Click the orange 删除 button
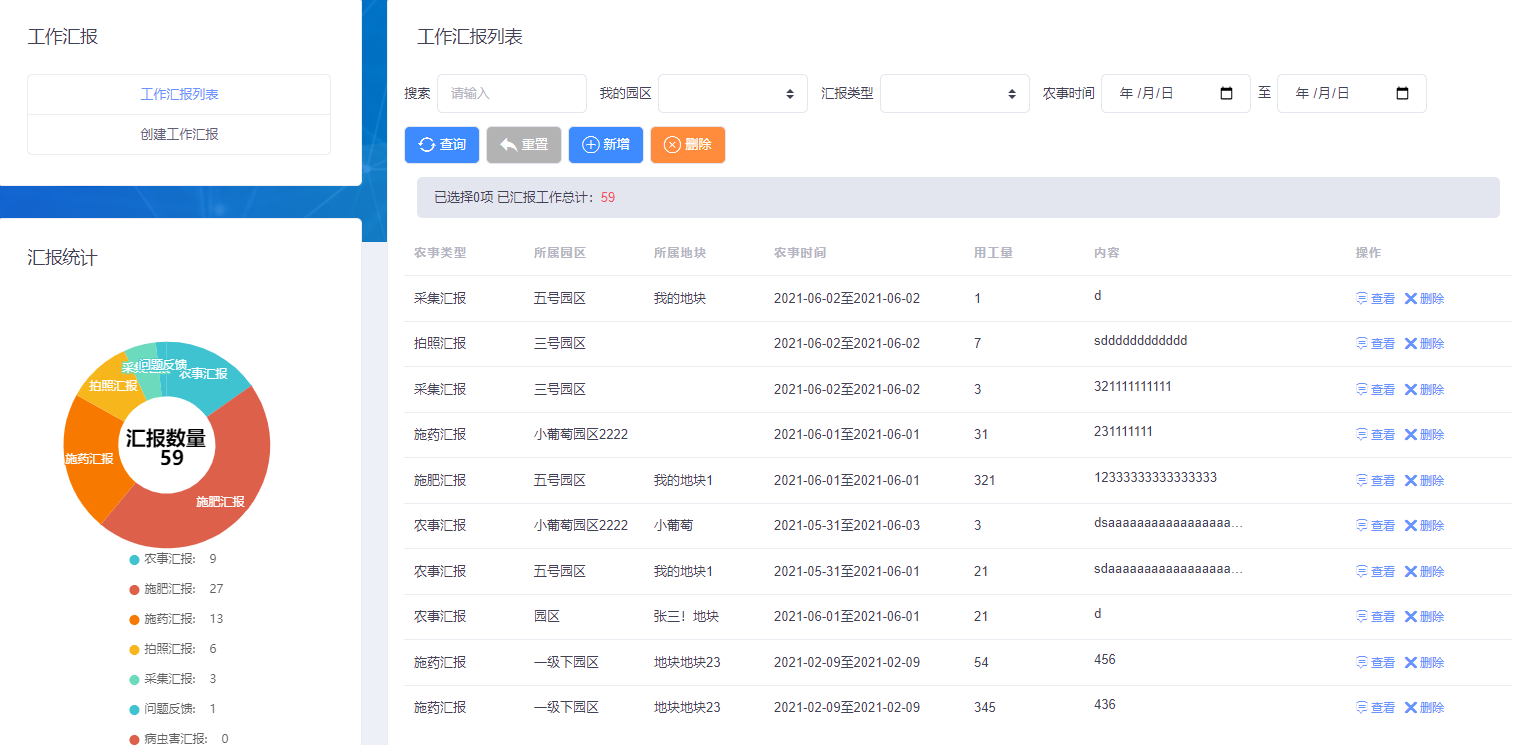Image resolution: width=1528 pixels, height=745 pixels. click(x=688, y=145)
